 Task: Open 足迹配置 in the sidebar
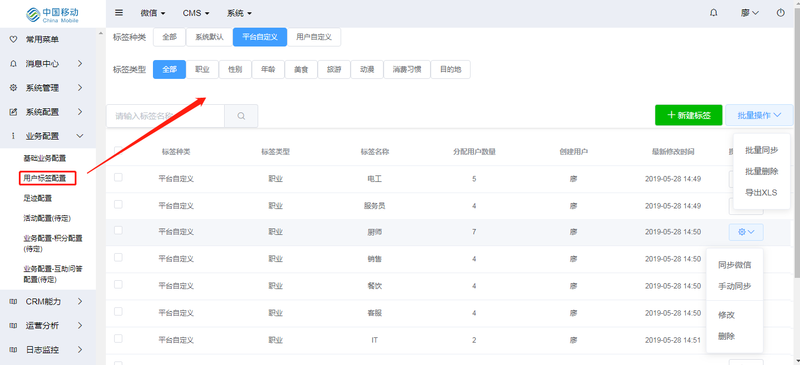[x=37, y=198]
